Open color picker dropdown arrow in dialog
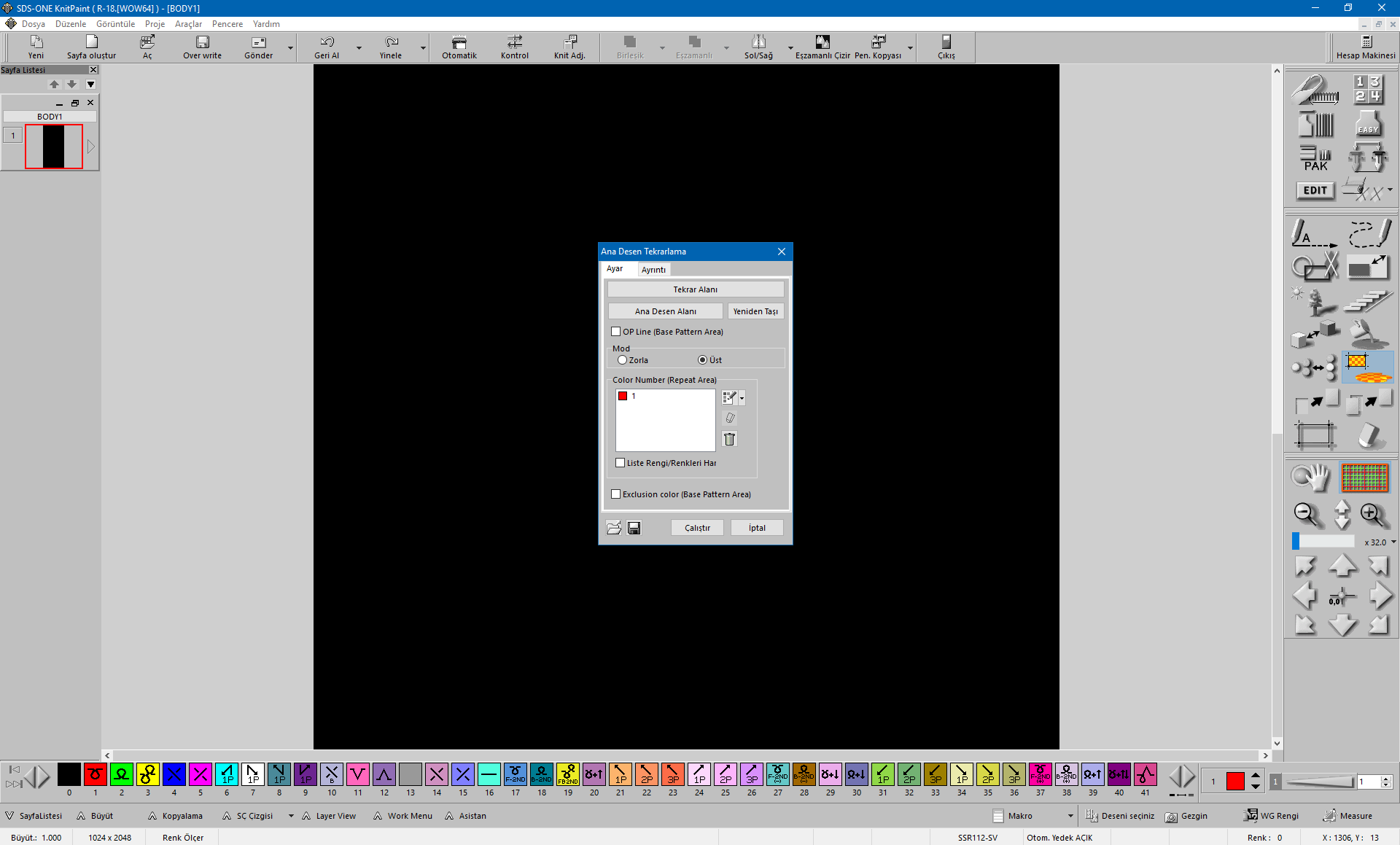The width and height of the screenshot is (1400, 845). click(x=742, y=398)
